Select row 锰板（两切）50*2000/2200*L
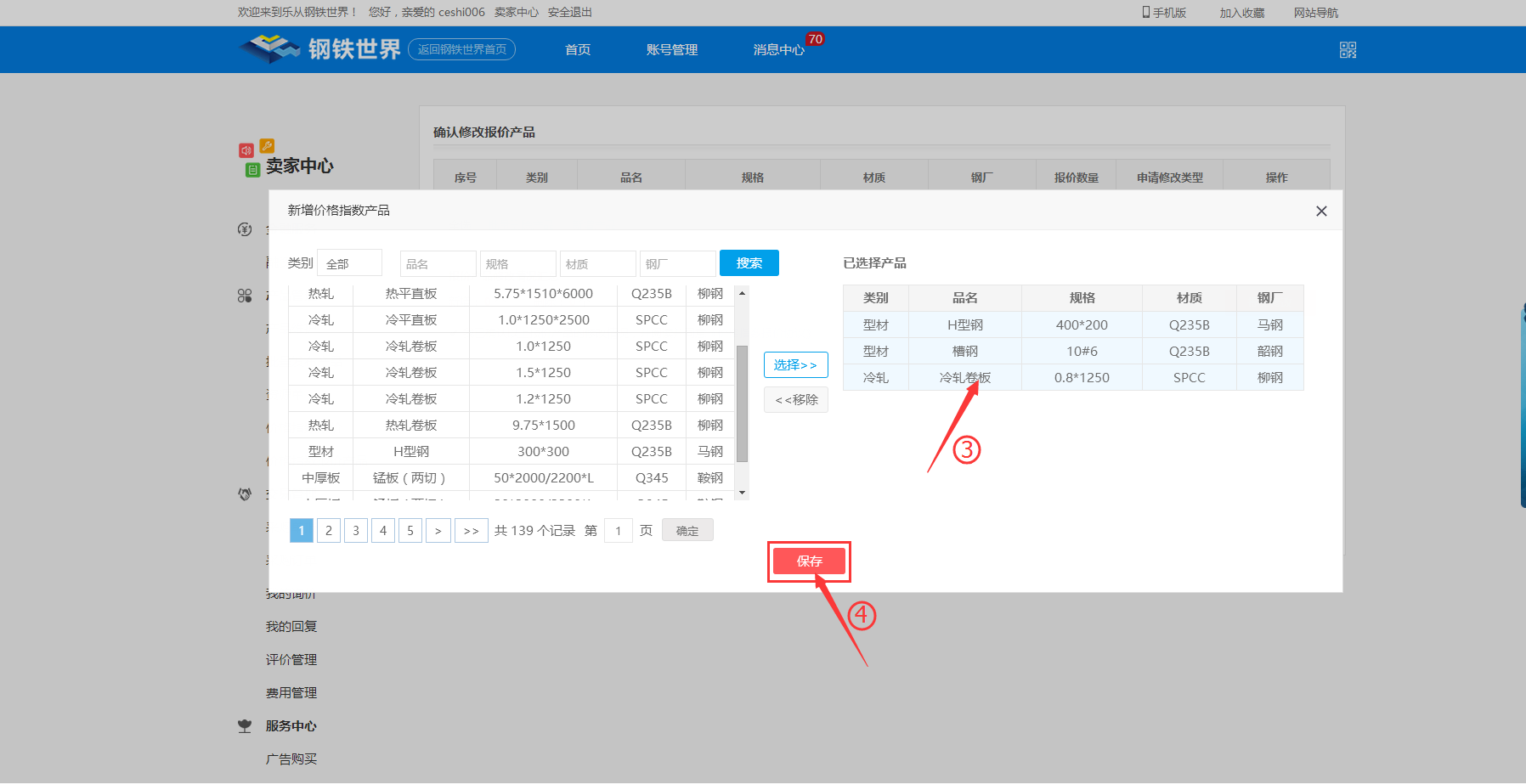The image size is (1526, 784). [512, 478]
